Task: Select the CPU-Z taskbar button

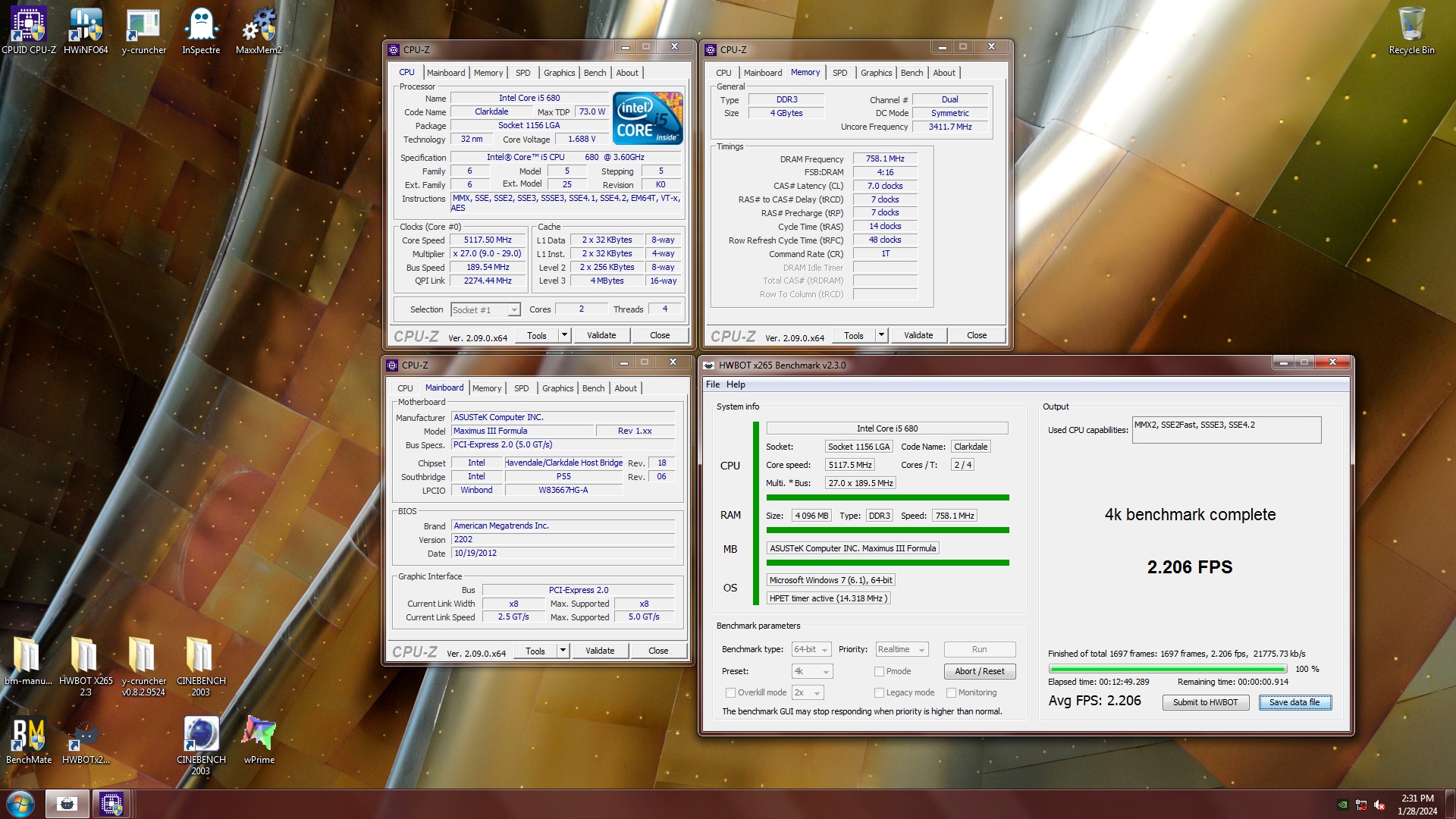Action: pos(111,804)
